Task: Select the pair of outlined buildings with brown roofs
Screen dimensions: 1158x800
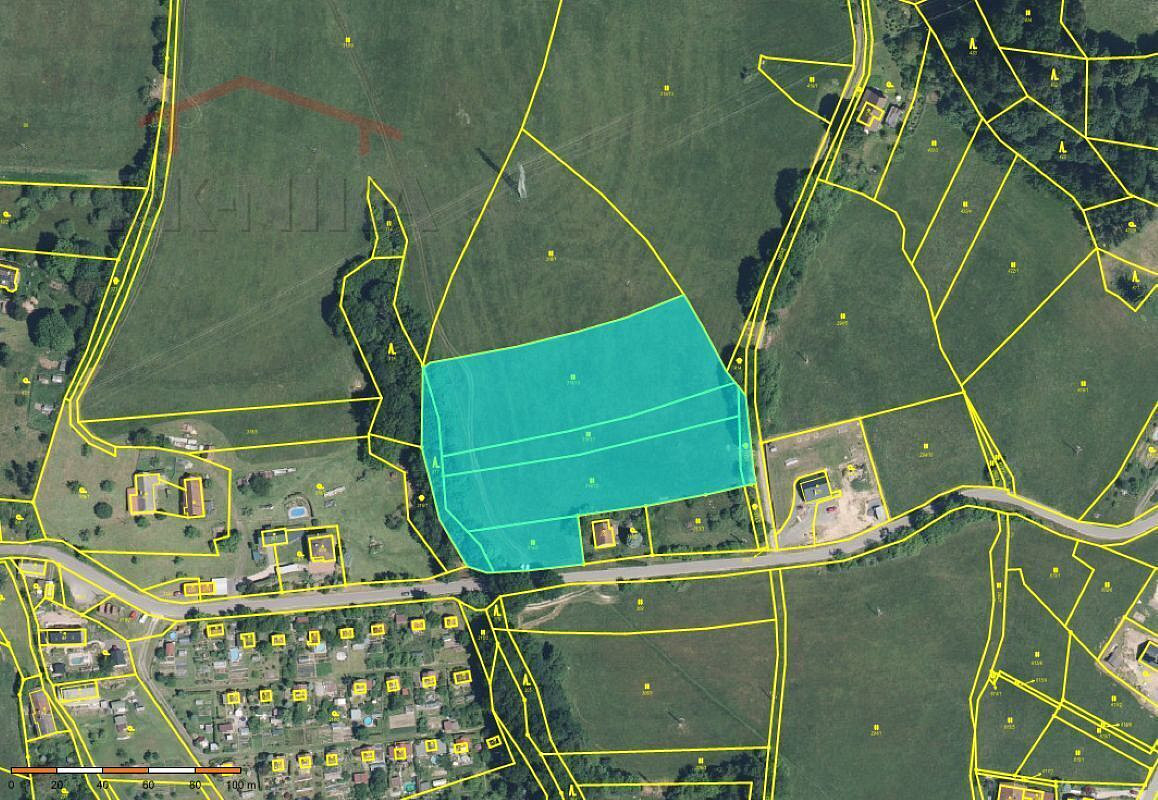Action: click(166, 496)
